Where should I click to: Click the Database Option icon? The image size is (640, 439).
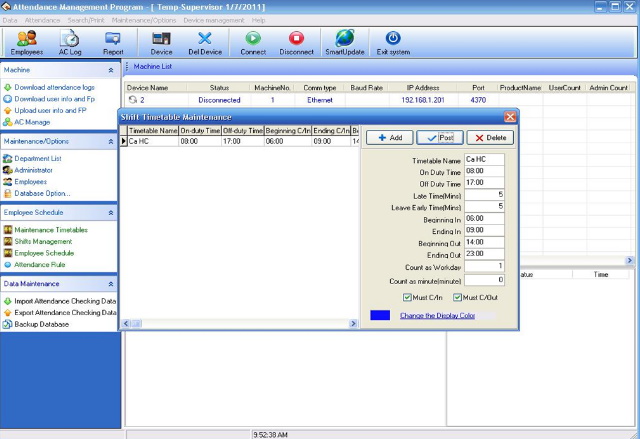[x=7, y=193]
